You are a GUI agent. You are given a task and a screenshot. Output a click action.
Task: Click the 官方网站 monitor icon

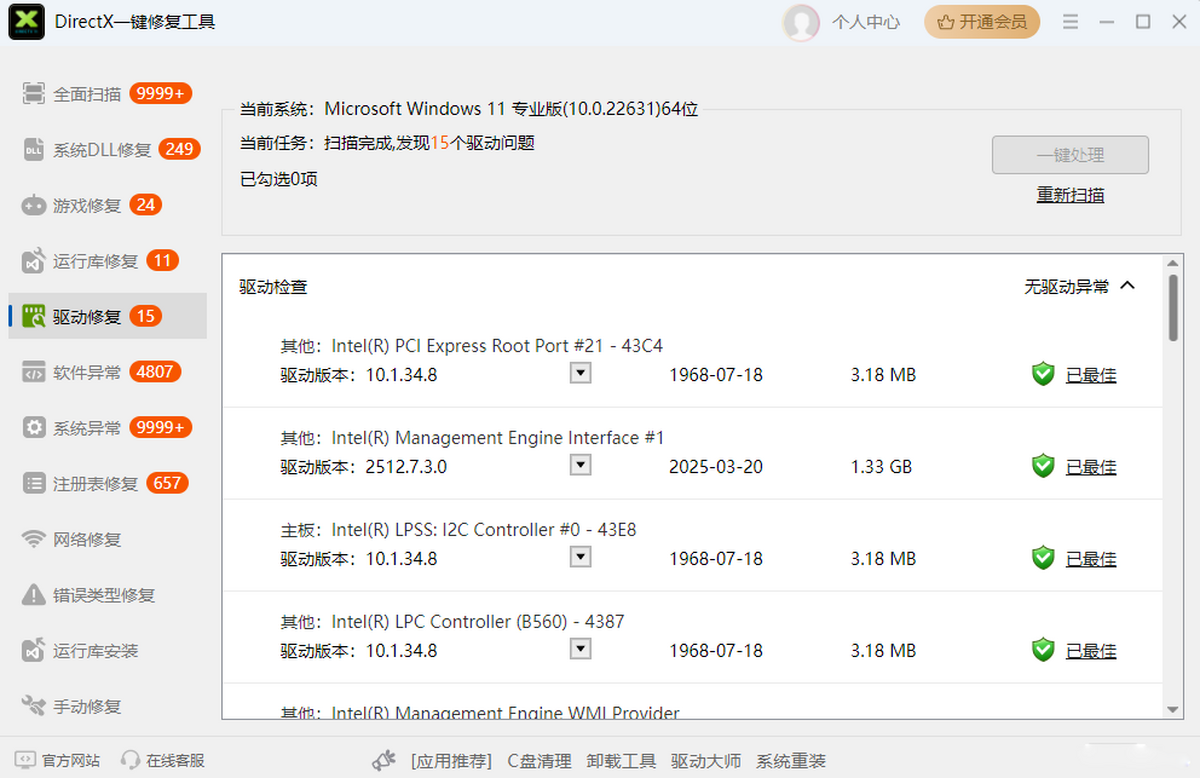point(25,761)
